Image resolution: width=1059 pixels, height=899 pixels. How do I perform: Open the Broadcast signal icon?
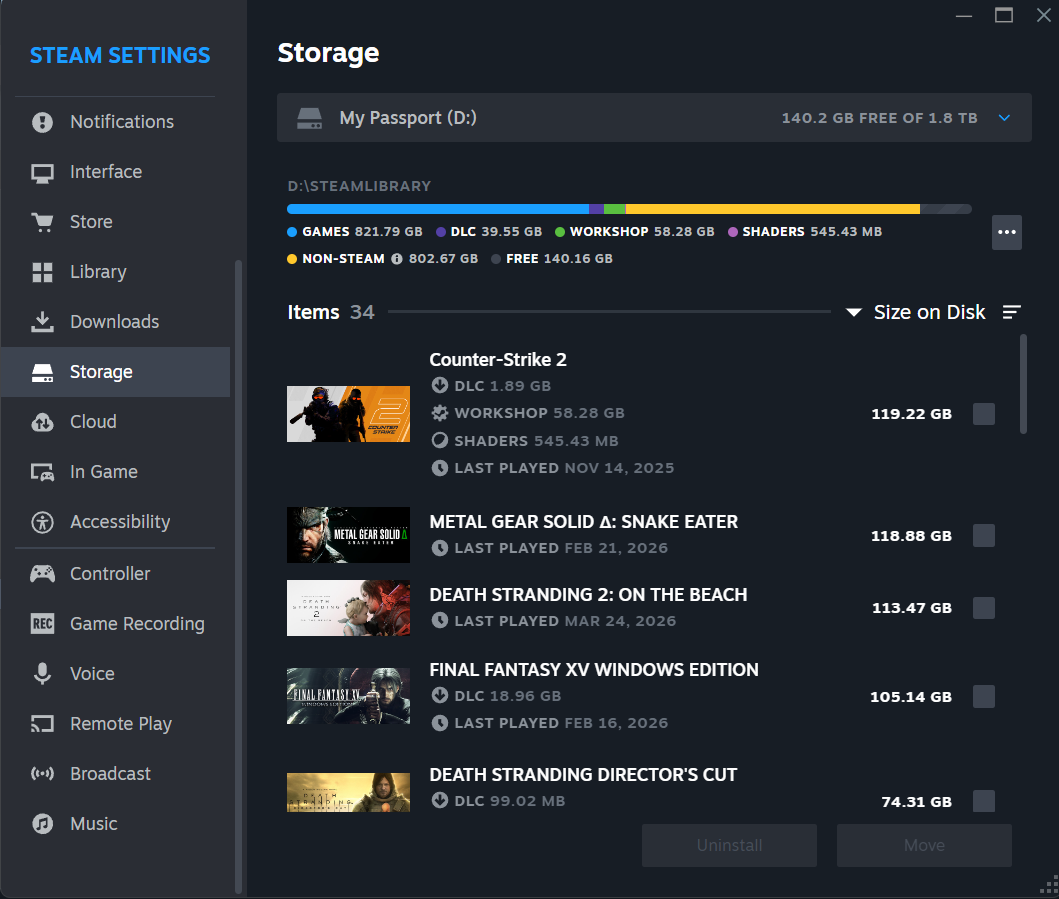click(x=43, y=774)
